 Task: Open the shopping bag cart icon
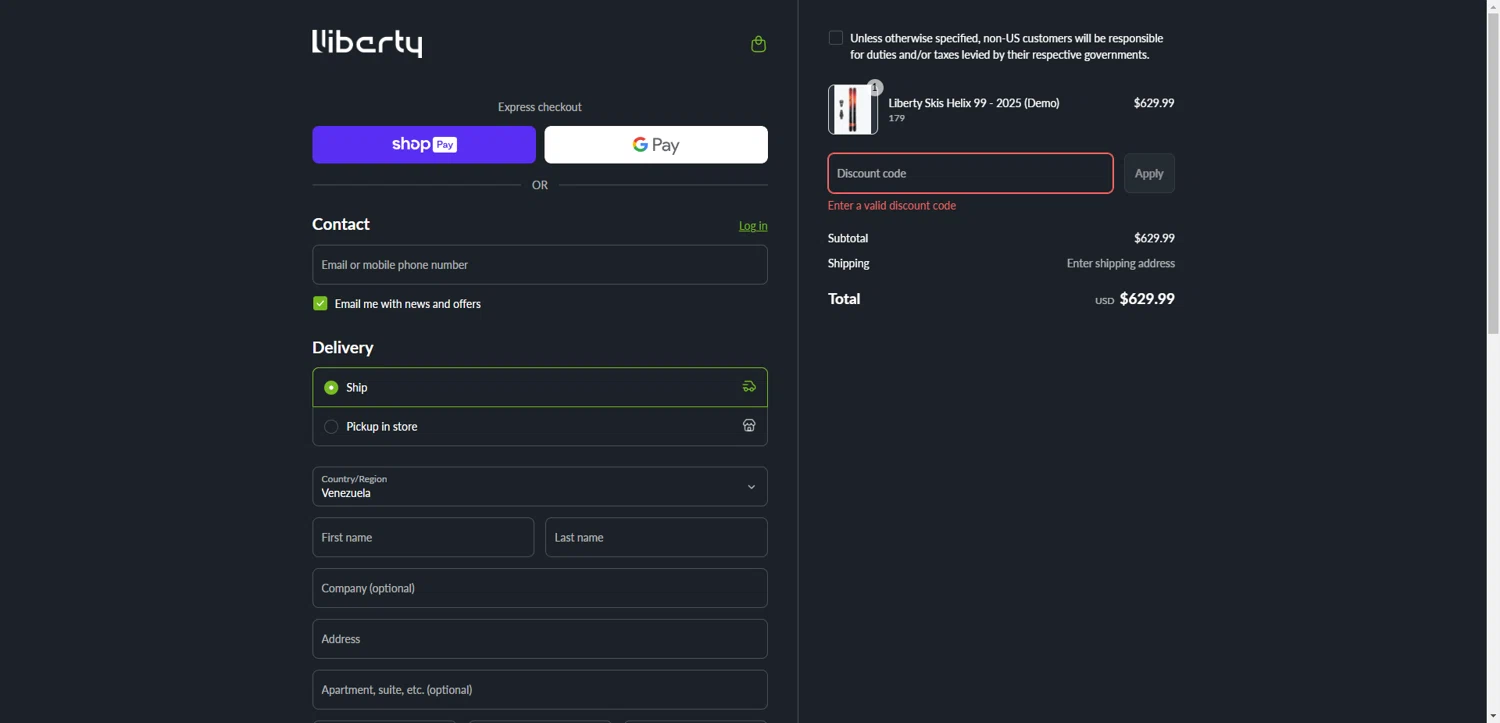[758, 44]
